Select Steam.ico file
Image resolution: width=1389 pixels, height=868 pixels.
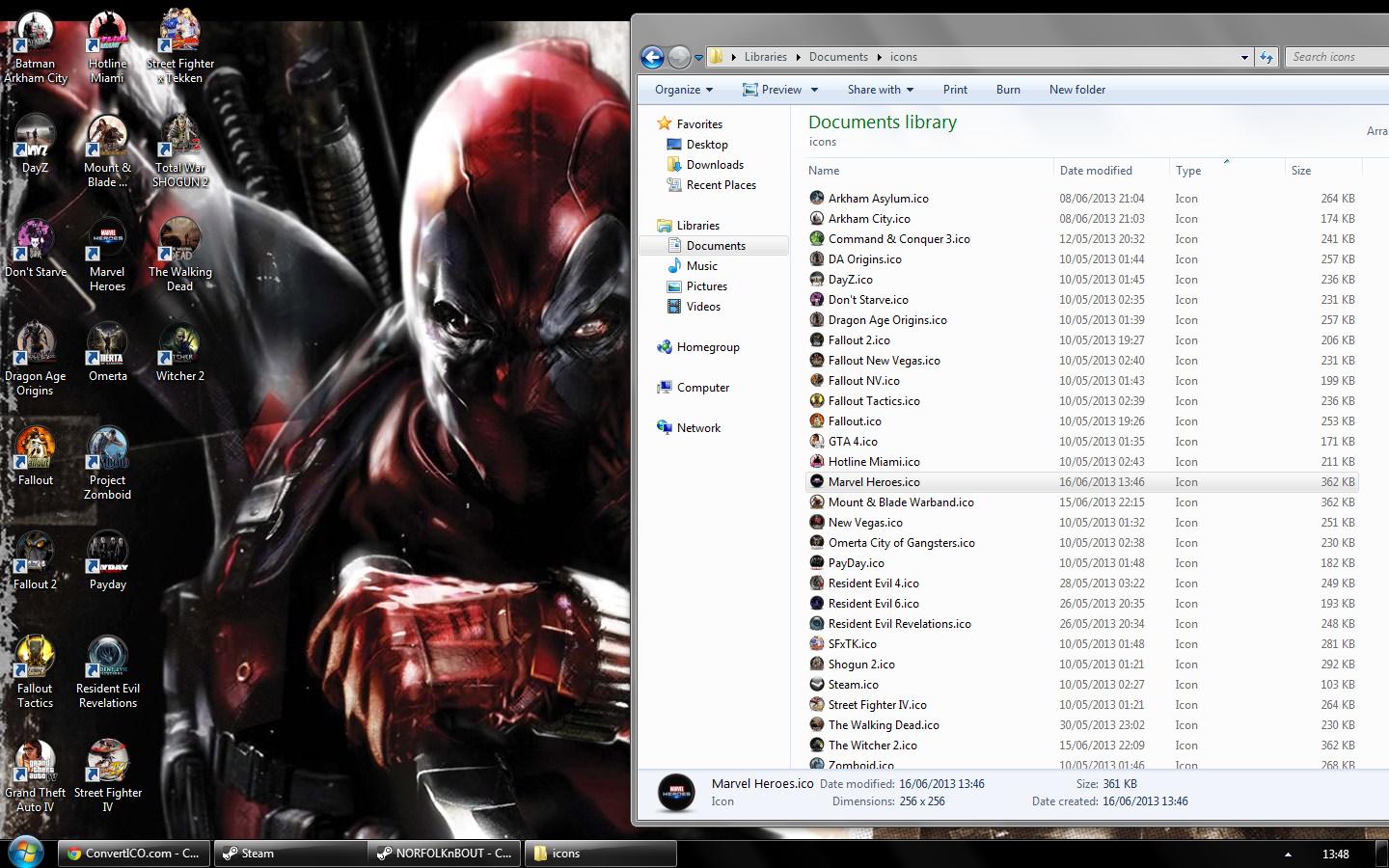1082,685
